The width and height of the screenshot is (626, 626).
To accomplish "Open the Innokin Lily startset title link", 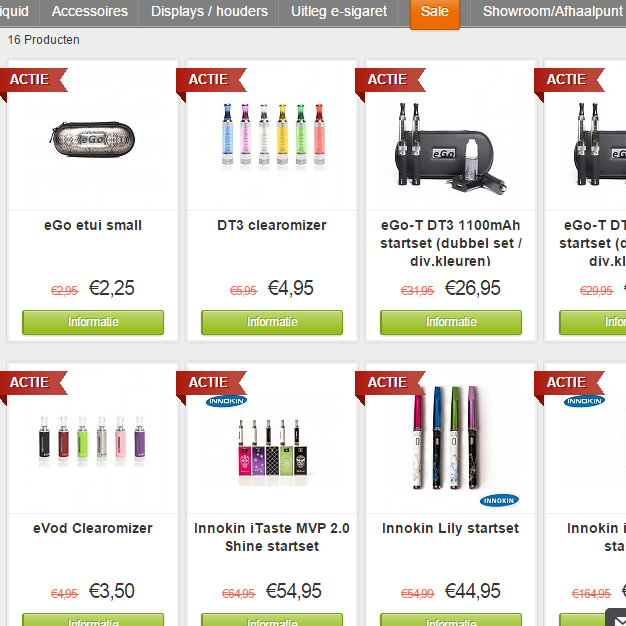I will coord(450,528).
